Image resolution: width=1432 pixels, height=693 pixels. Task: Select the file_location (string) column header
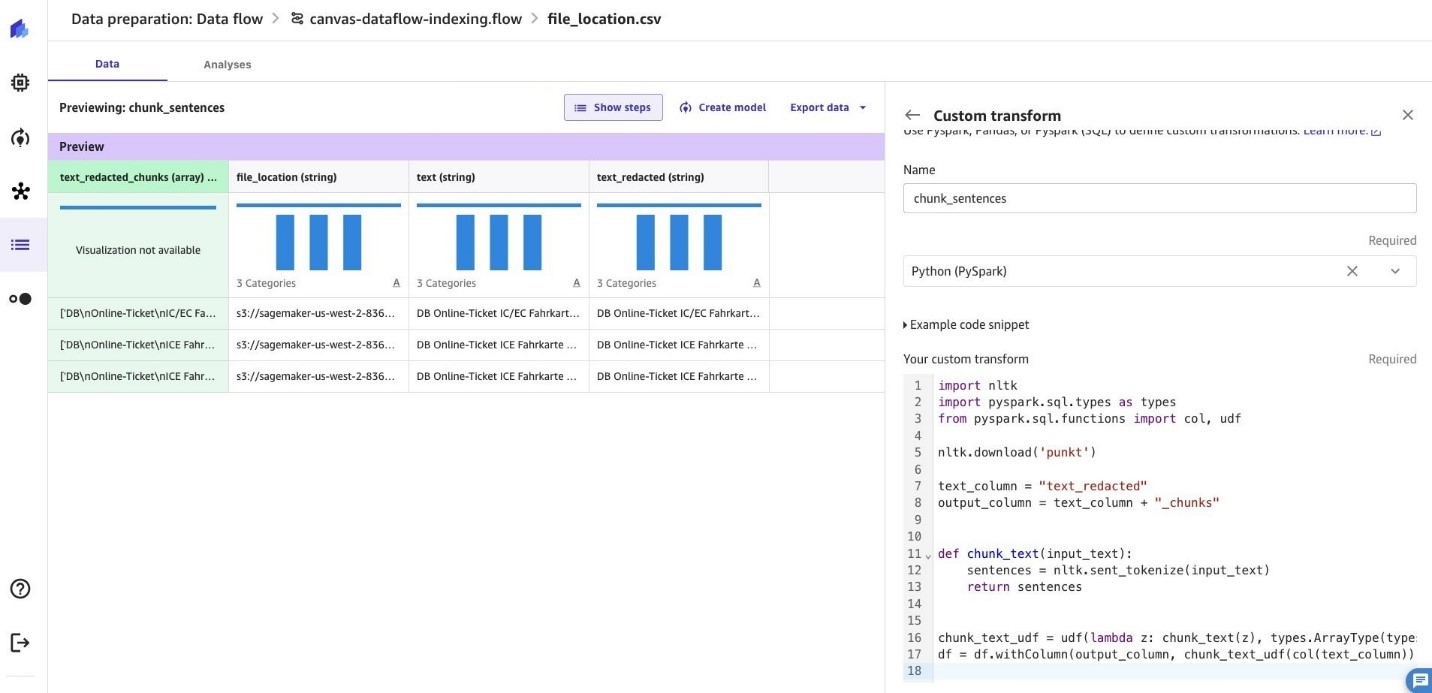[319, 177]
